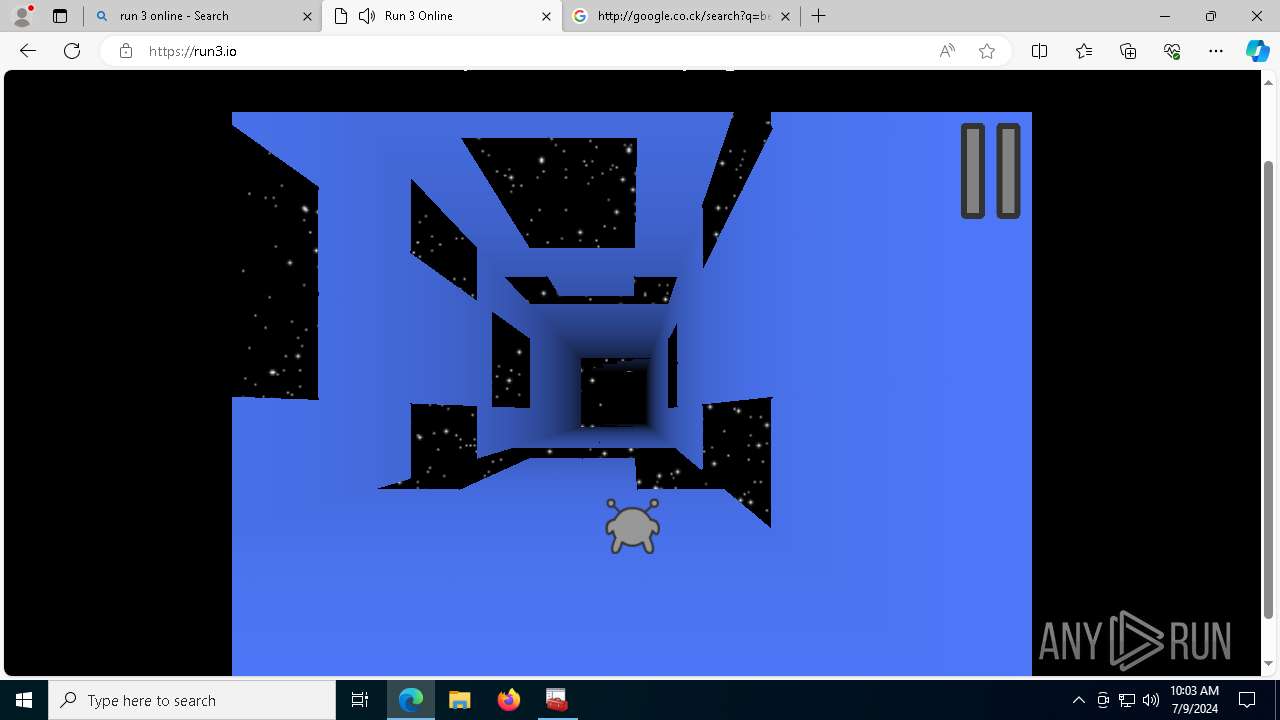Open Edge Settings and more menu
This screenshot has width=1280, height=720.
coord(1216,51)
